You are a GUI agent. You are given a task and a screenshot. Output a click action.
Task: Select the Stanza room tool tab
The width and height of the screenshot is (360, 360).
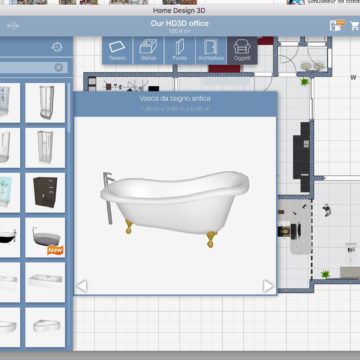coord(148,50)
